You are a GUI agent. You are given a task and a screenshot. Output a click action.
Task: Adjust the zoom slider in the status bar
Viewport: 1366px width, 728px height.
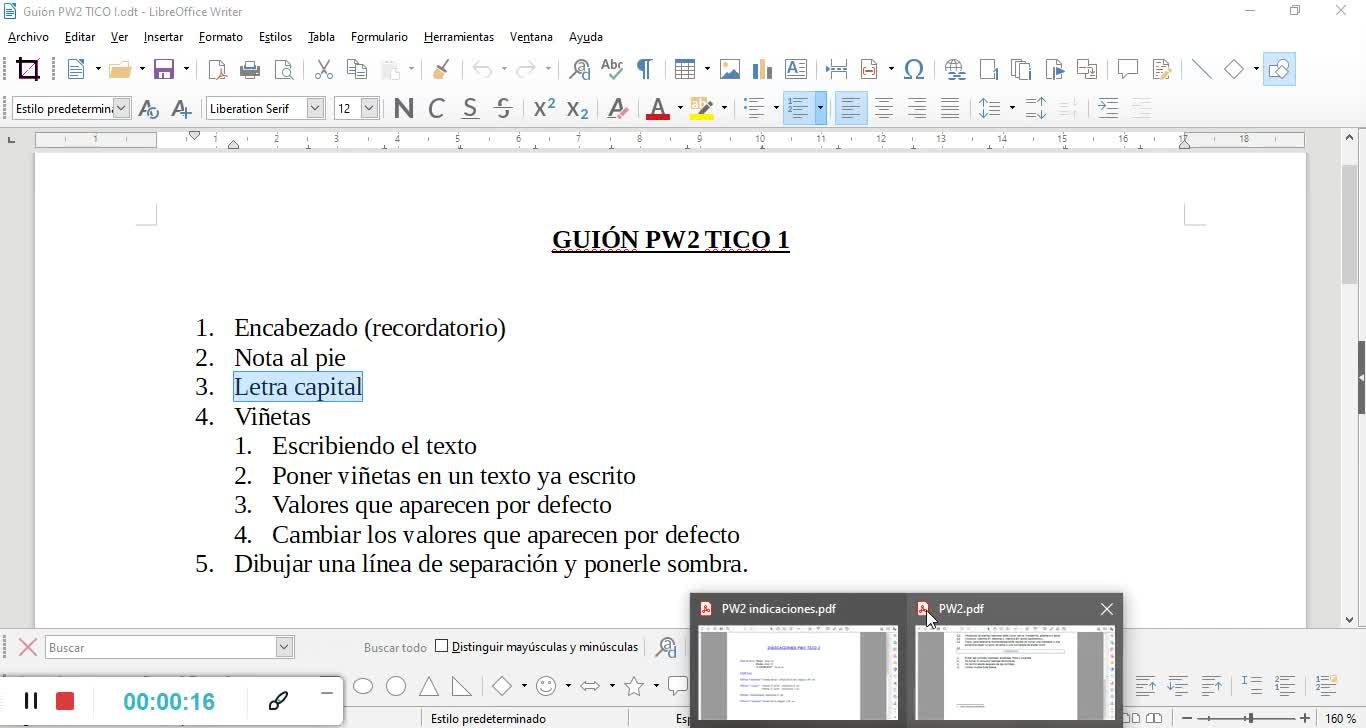(1249, 718)
